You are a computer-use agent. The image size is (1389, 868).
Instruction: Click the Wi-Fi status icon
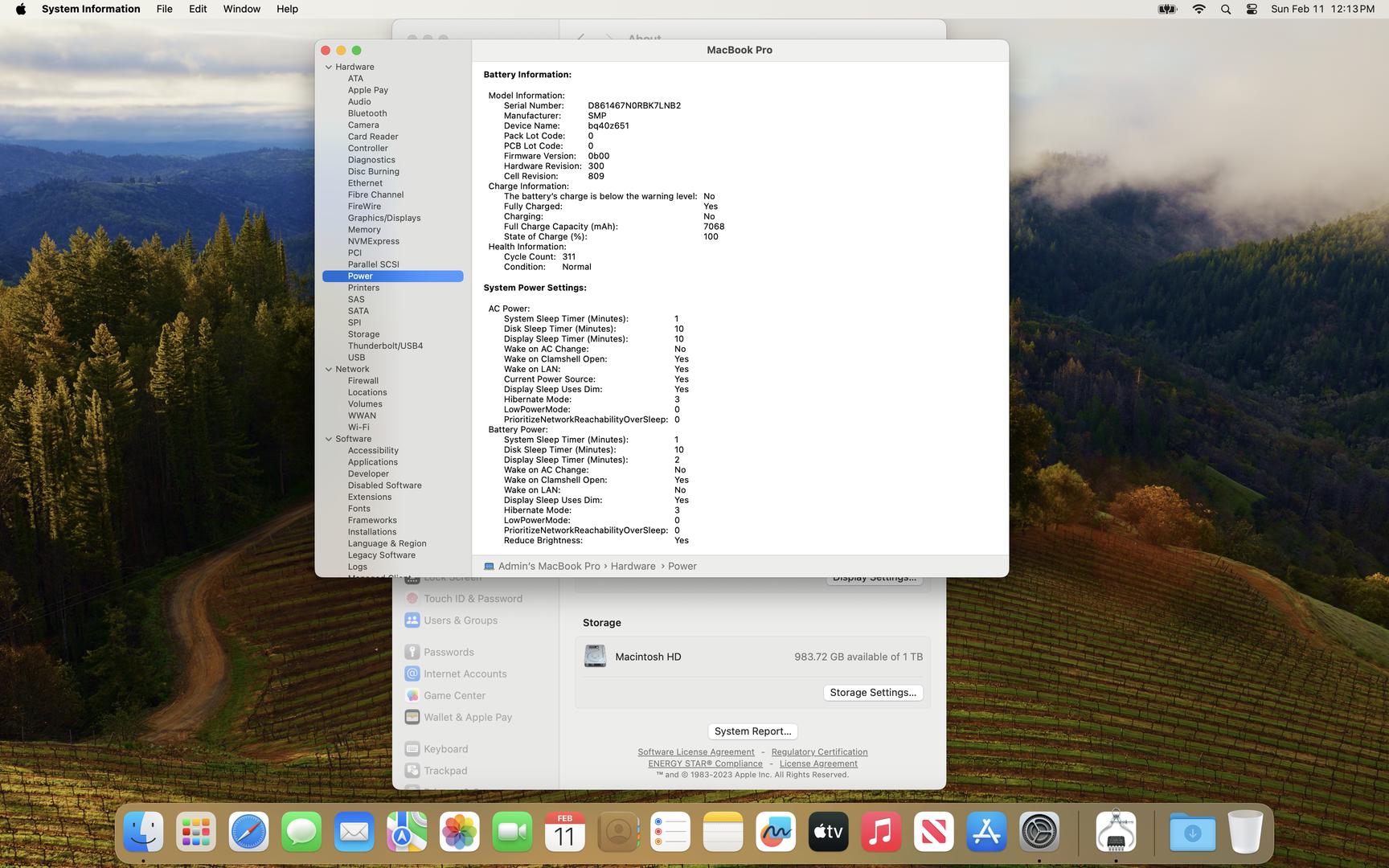point(1198,9)
